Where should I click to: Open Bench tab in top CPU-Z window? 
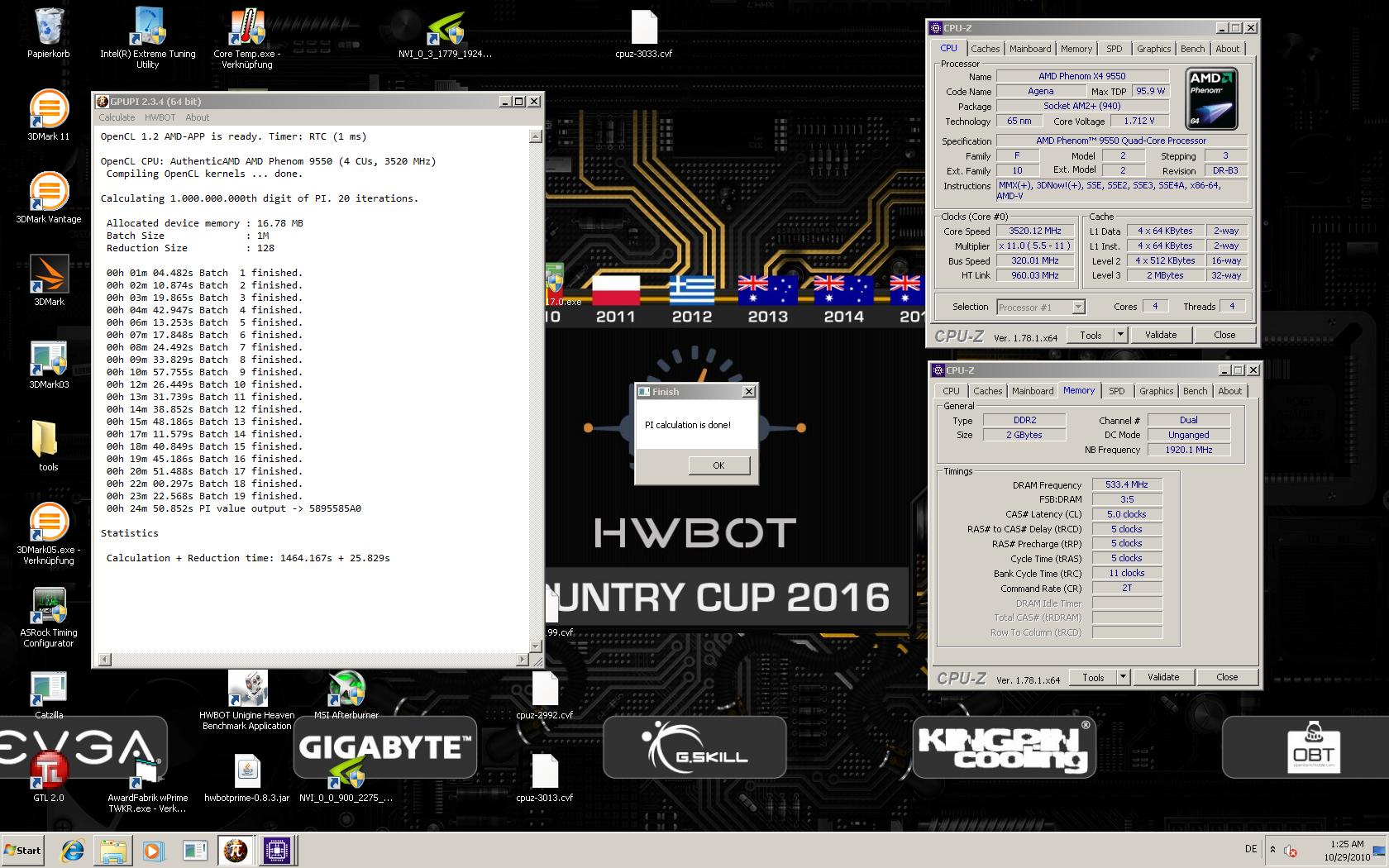1192,49
